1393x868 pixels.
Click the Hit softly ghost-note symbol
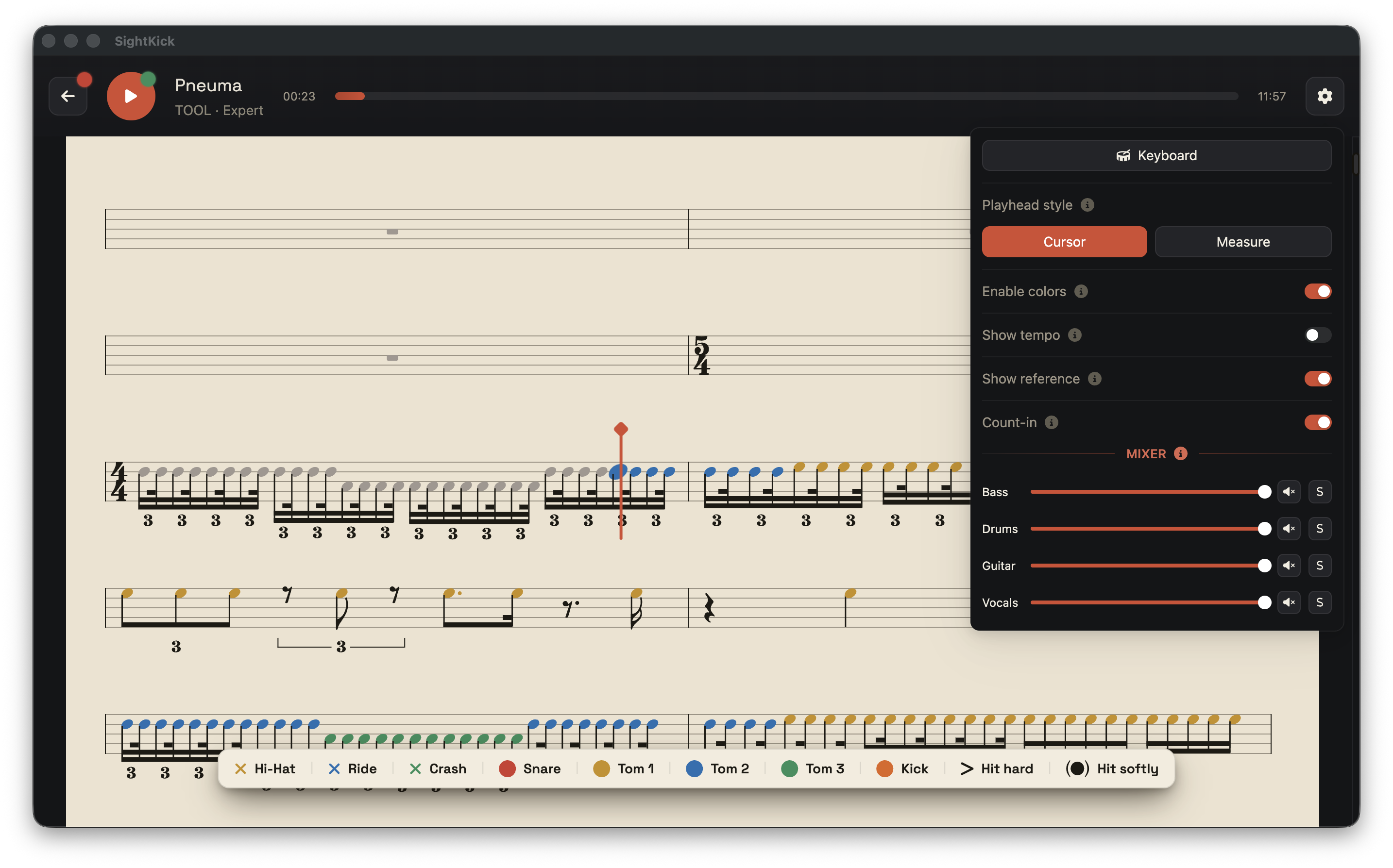tap(1077, 768)
